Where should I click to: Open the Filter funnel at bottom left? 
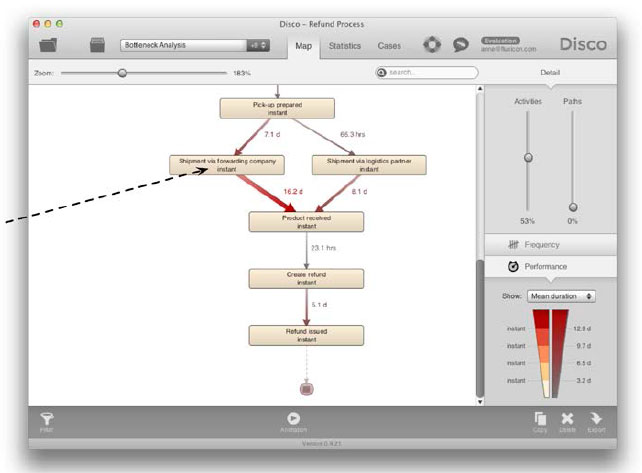tap(46, 421)
